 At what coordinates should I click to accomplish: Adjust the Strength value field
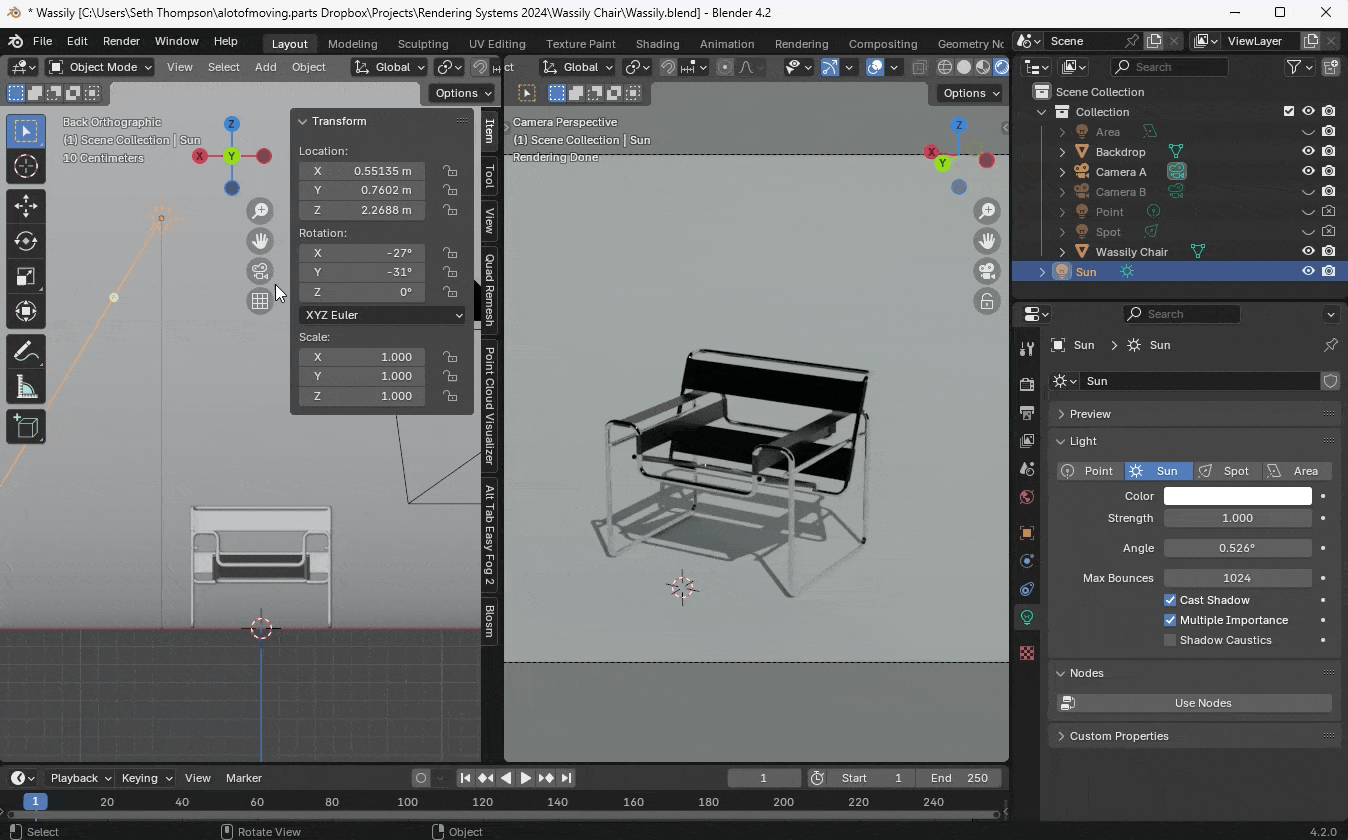pyautogui.click(x=1237, y=518)
